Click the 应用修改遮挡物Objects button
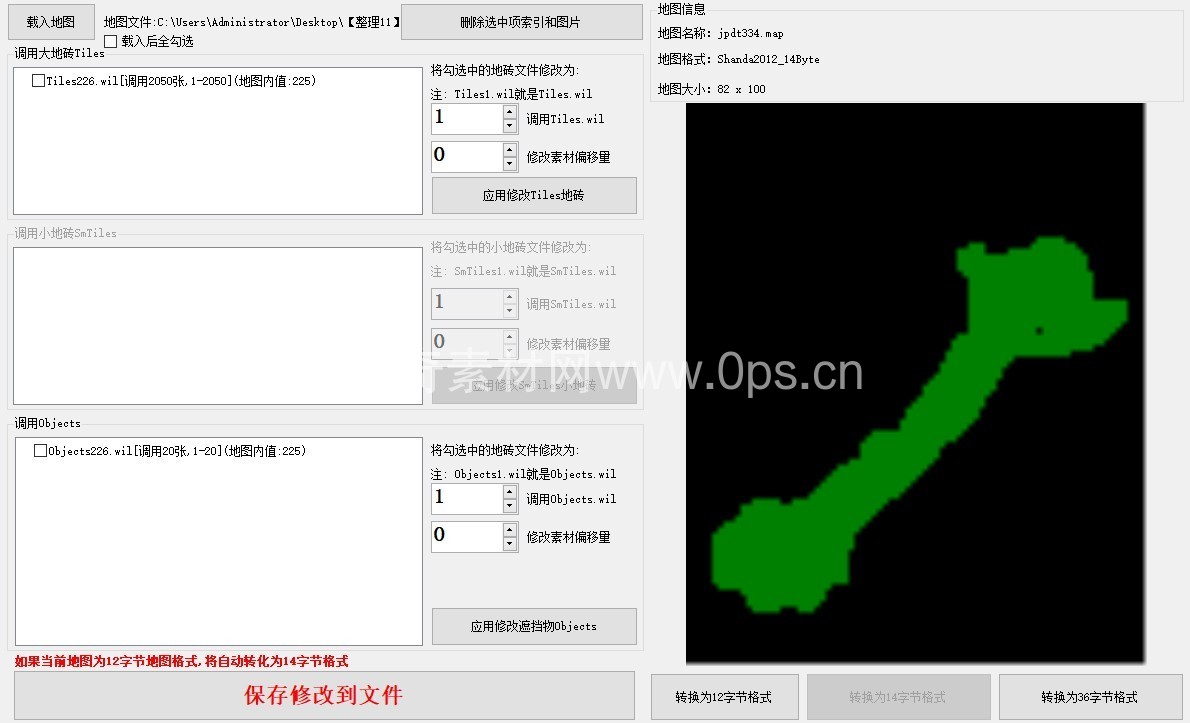Viewport: 1190px width, 723px height. pyautogui.click(x=534, y=626)
